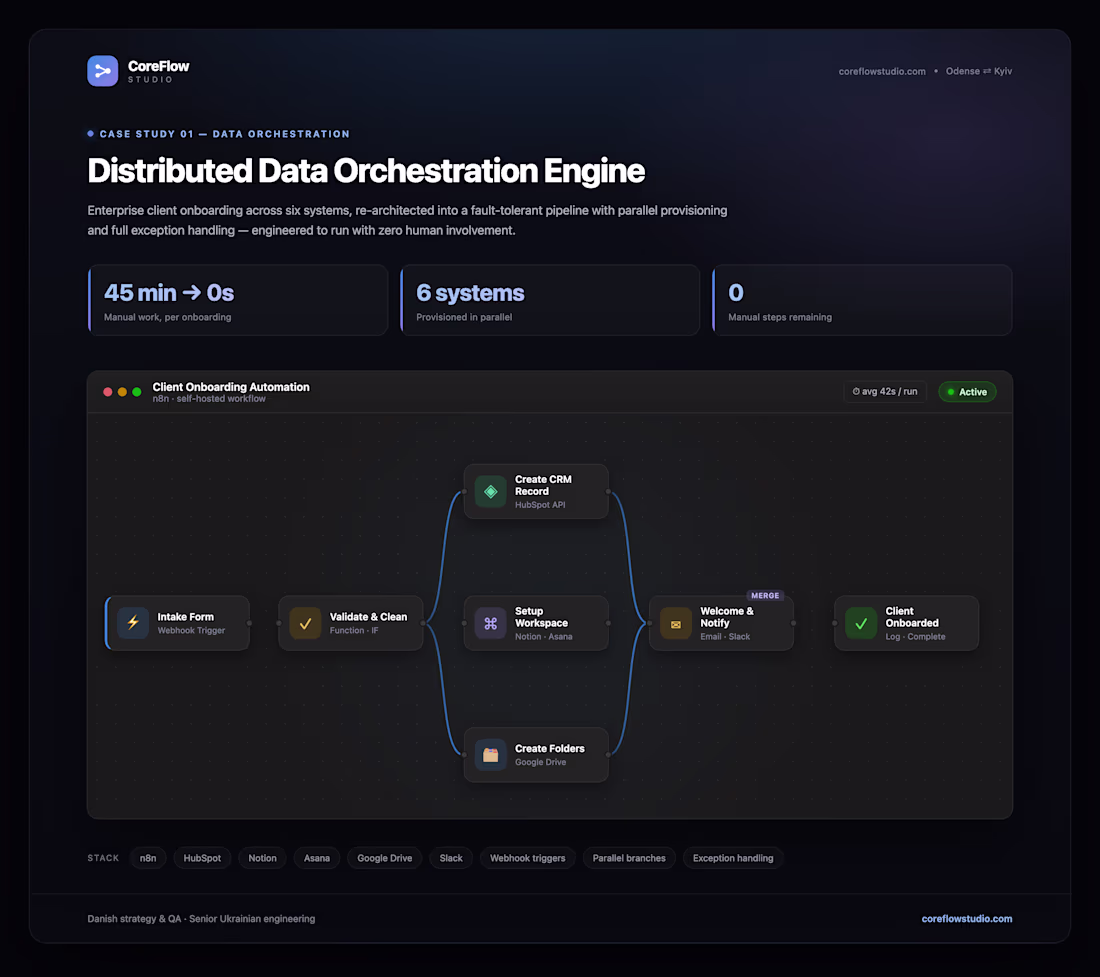Click the Exception handling tag
Image resolution: width=1100 pixels, height=977 pixels.
[x=733, y=858]
